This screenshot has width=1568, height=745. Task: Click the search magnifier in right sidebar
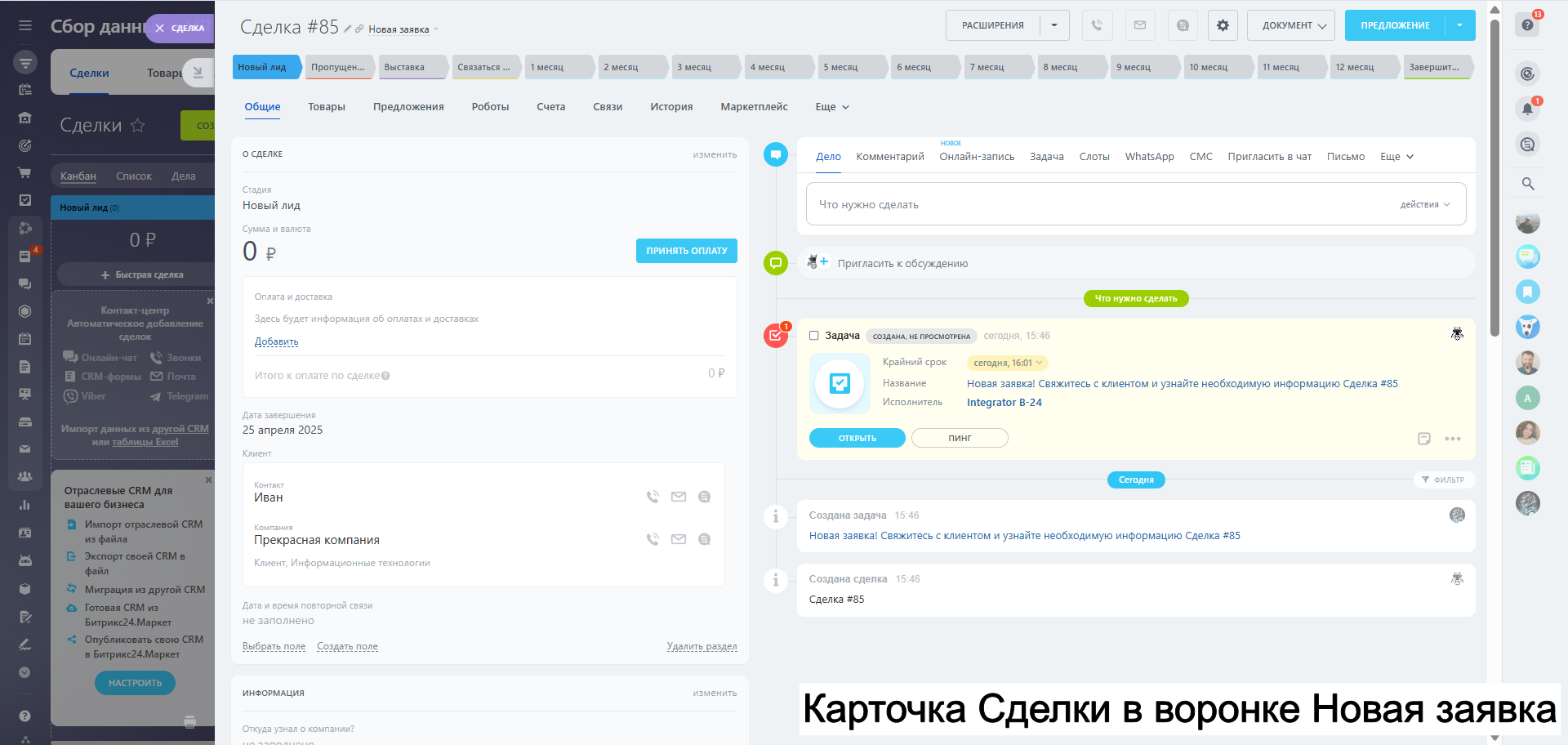pos(1527,184)
